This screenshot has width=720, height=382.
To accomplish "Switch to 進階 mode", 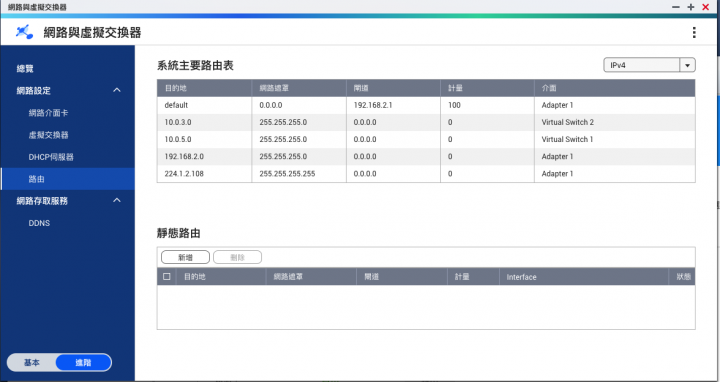I will coord(83,362).
